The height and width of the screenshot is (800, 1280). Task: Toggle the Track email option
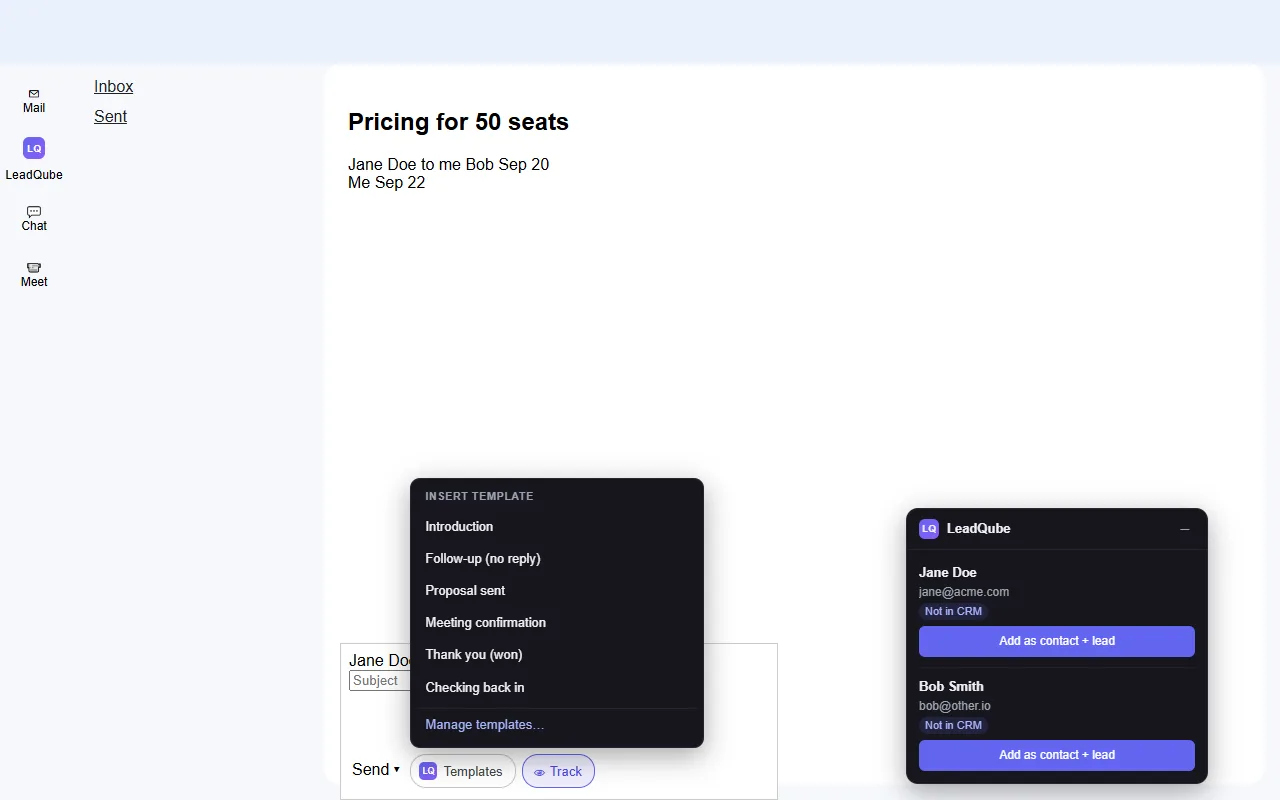click(x=558, y=771)
